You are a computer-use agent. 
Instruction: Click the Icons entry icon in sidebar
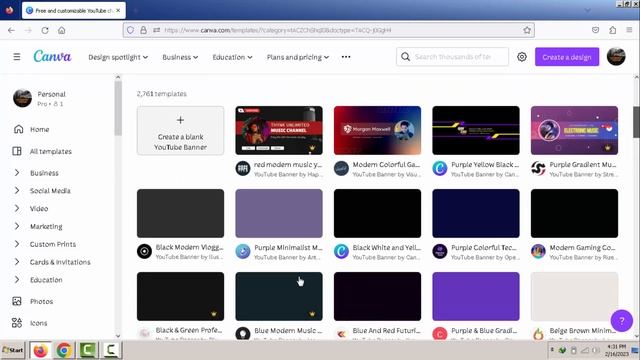(x=17, y=323)
